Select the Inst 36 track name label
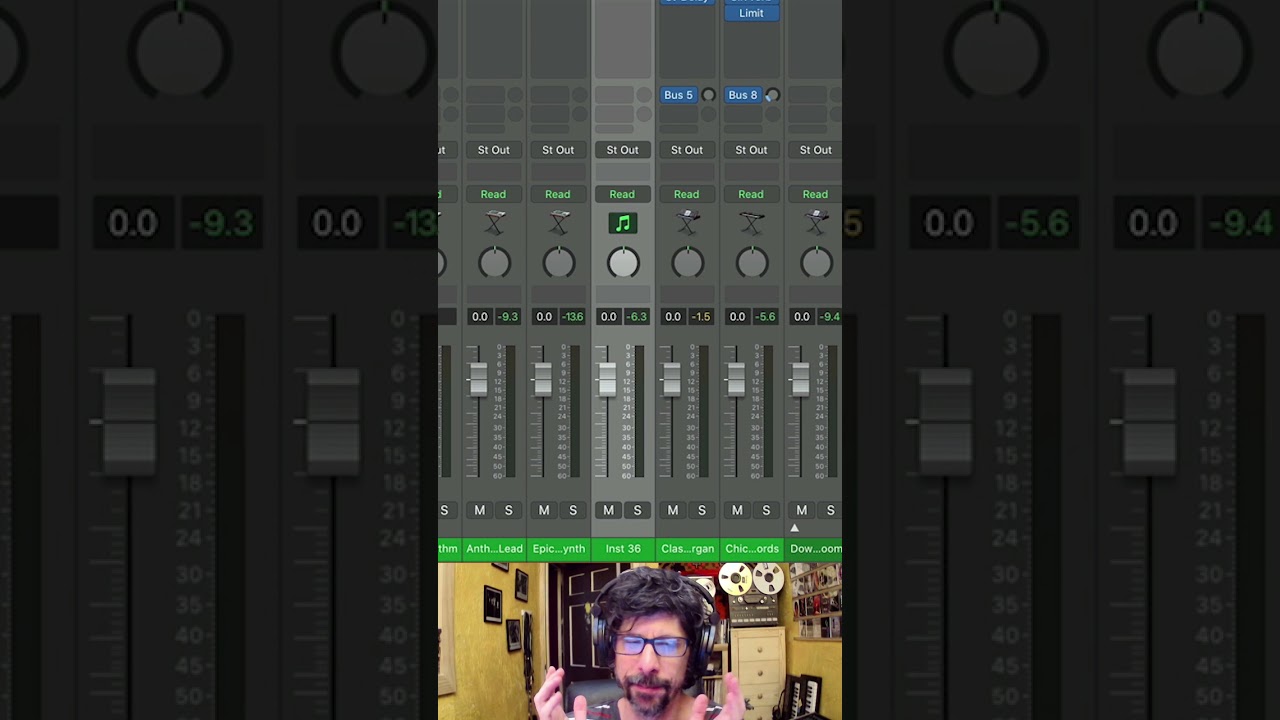 pyautogui.click(x=623, y=549)
